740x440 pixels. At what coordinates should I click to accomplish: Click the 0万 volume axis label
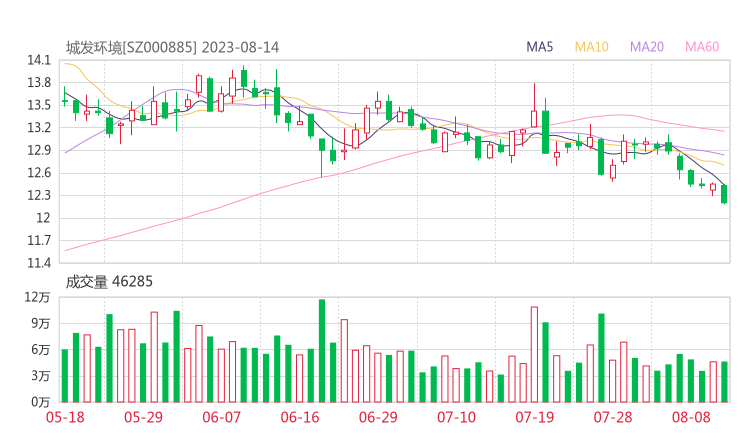tap(41, 402)
